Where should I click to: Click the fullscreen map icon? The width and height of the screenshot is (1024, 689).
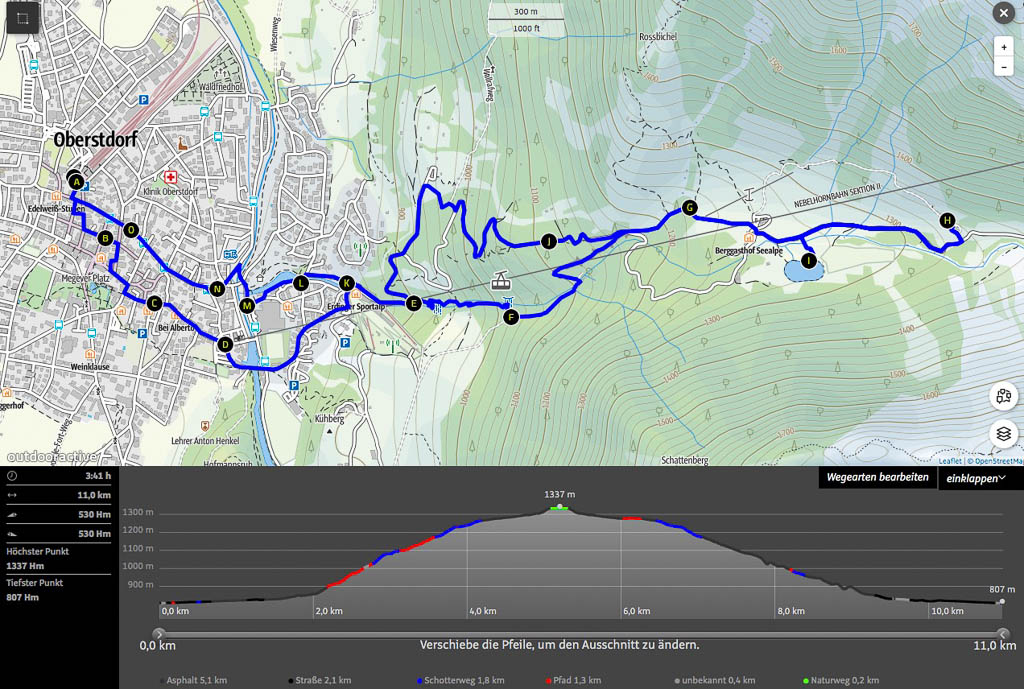point(23,19)
